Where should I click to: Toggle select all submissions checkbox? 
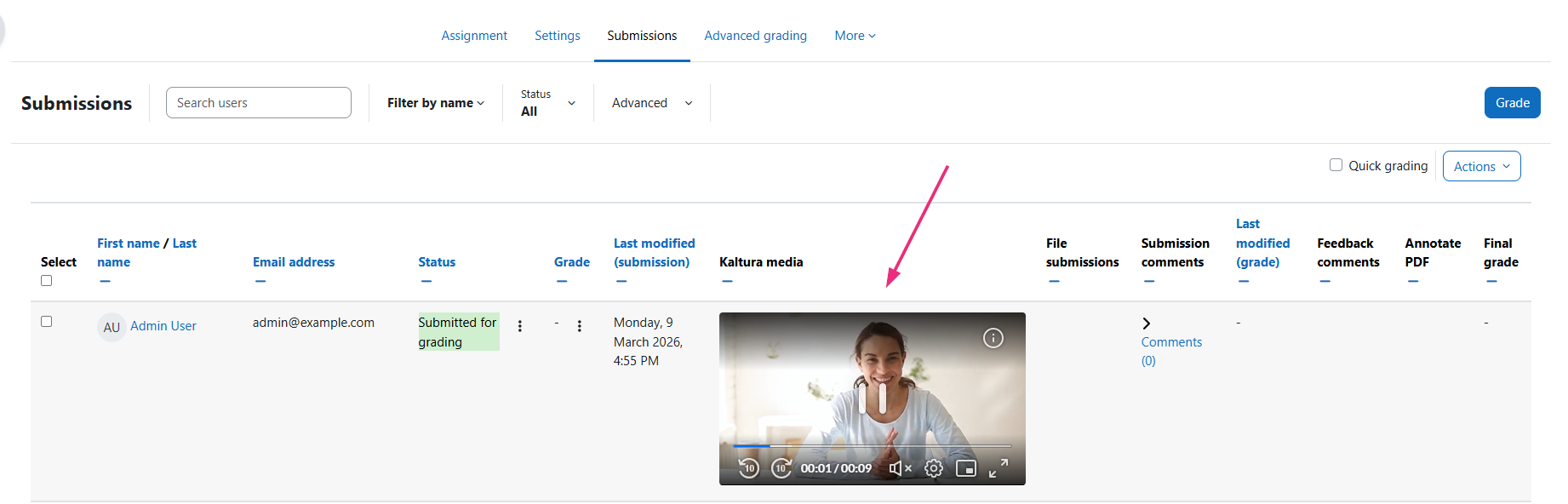(x=47, y=281)
